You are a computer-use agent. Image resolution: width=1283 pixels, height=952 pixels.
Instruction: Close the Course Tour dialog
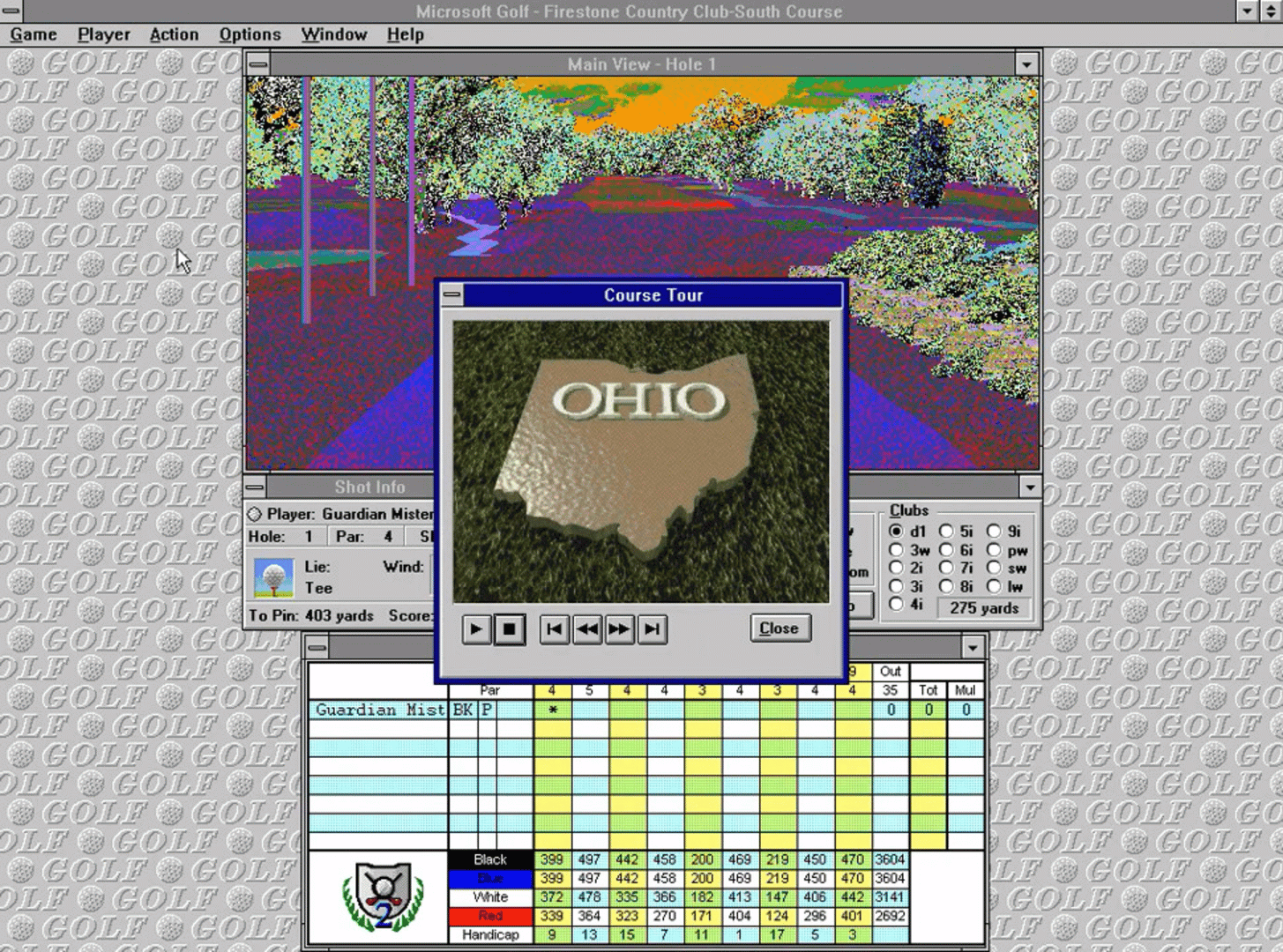[779, 628]
